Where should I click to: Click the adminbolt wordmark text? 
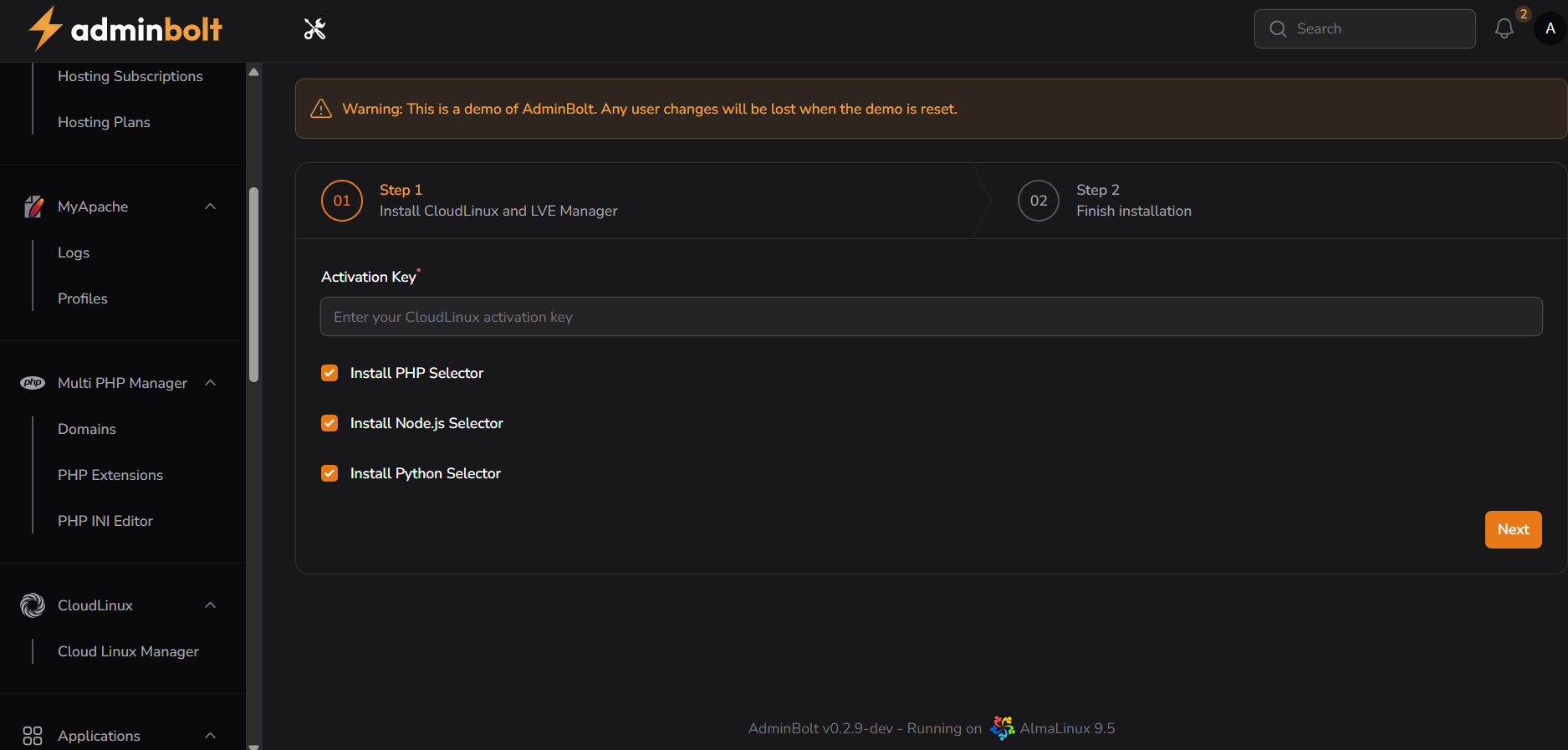point(146,30)
